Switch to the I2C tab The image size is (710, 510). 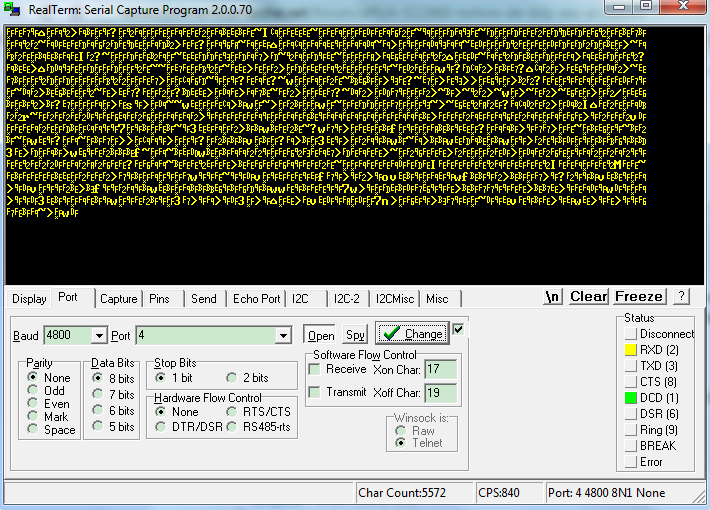click(x=300, y=299)
